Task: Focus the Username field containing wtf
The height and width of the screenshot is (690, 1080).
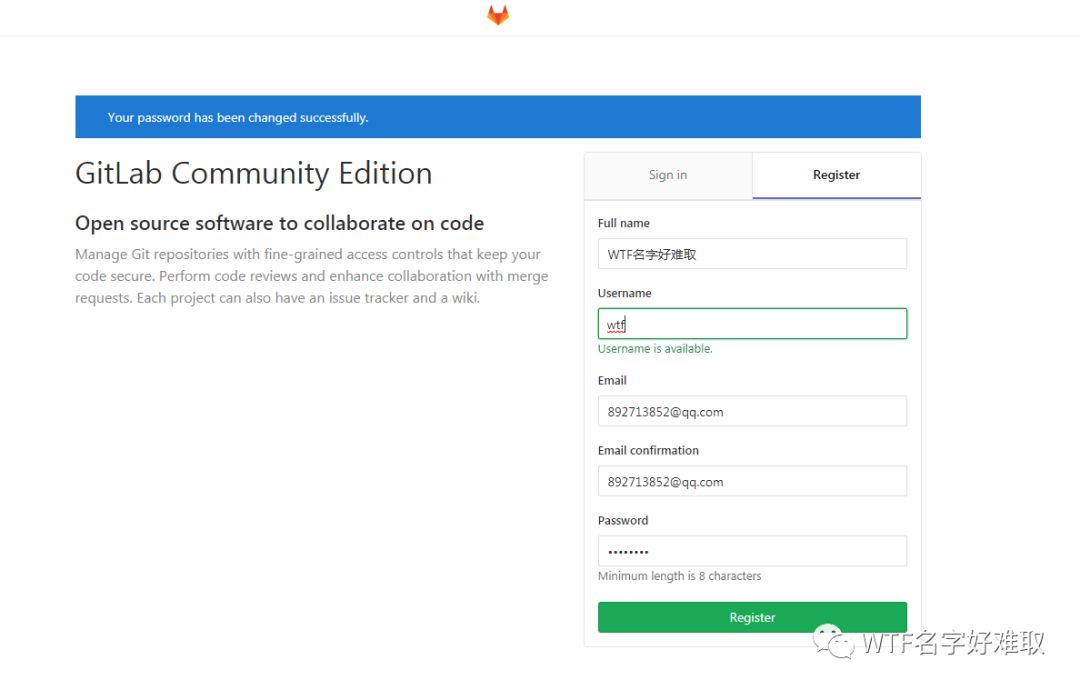Action: coord(752,324)
